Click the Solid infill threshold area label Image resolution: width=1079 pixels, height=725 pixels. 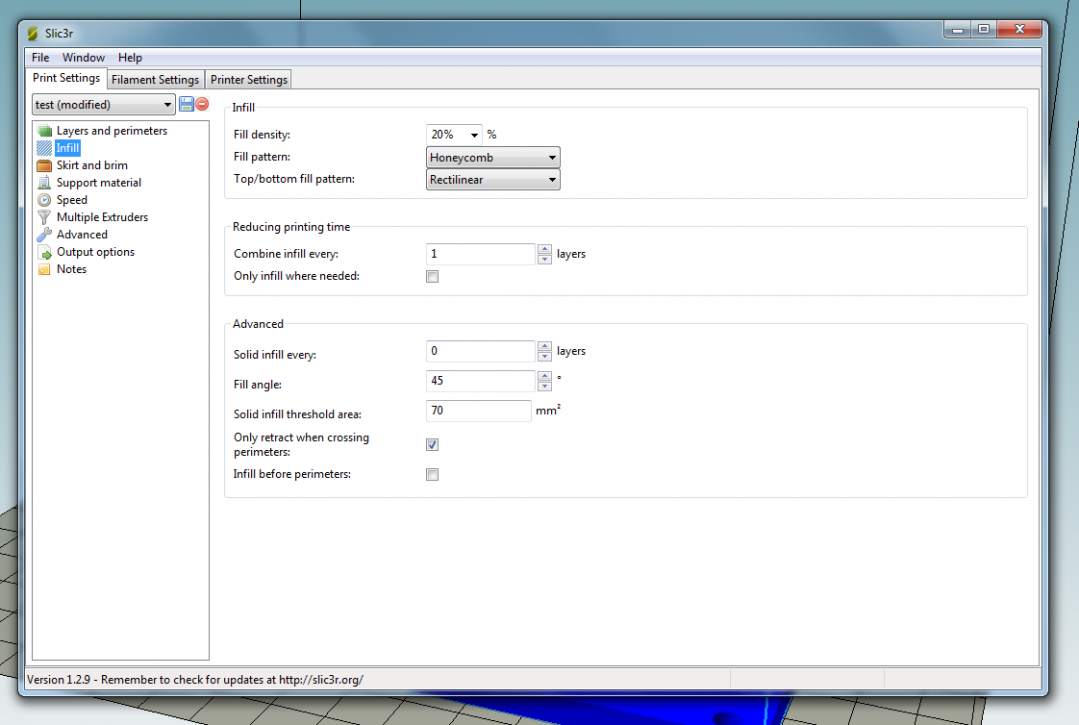[297, 414]
